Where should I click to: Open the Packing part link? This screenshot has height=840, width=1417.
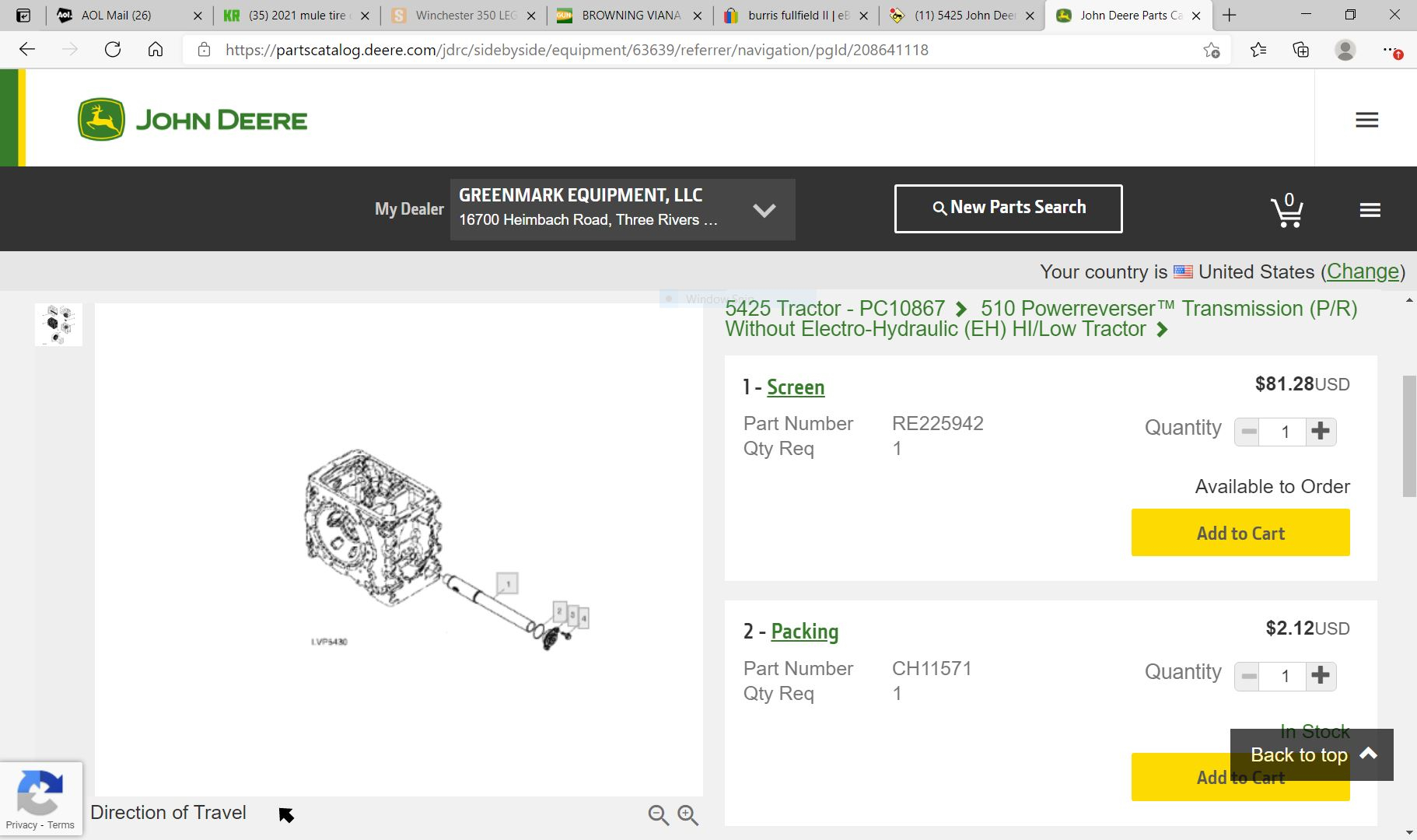pyautogui.click(x=805, y=632)
